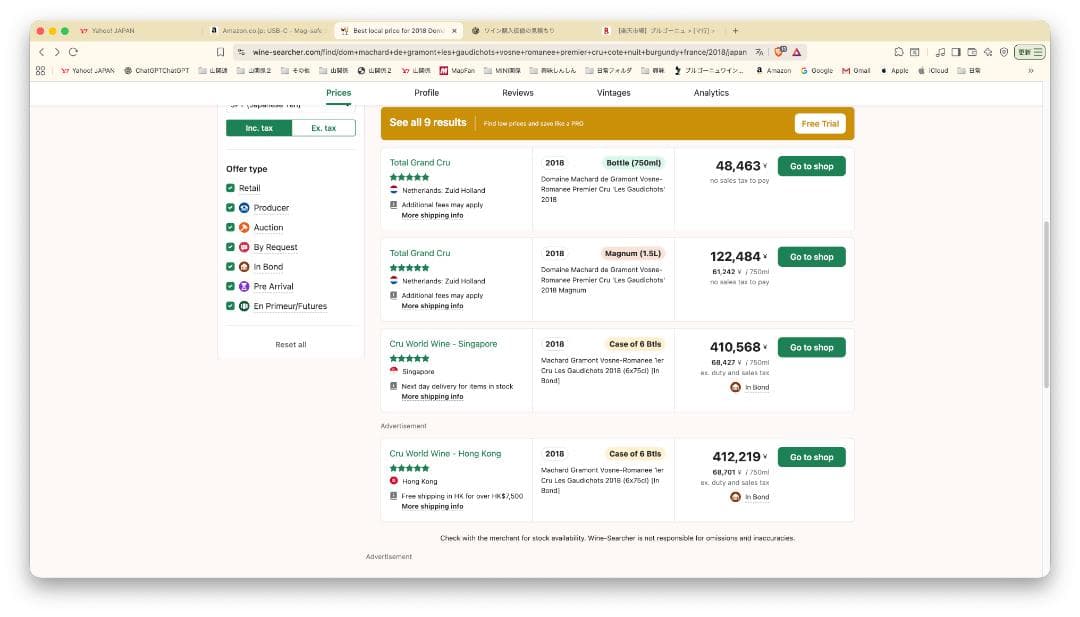The height and width of the screenshot is (617, 1080).
Task: Reload the page with the browser refresh icon
Action: [73, 51]
